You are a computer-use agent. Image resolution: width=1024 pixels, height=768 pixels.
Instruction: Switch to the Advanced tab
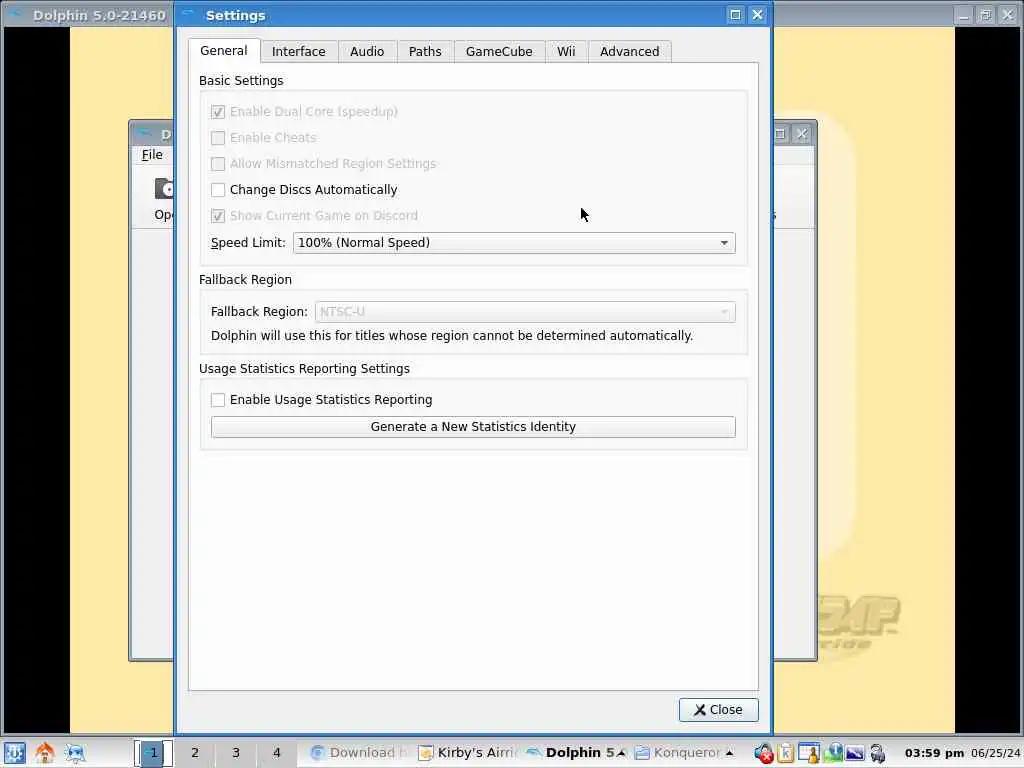coord(630,52)
